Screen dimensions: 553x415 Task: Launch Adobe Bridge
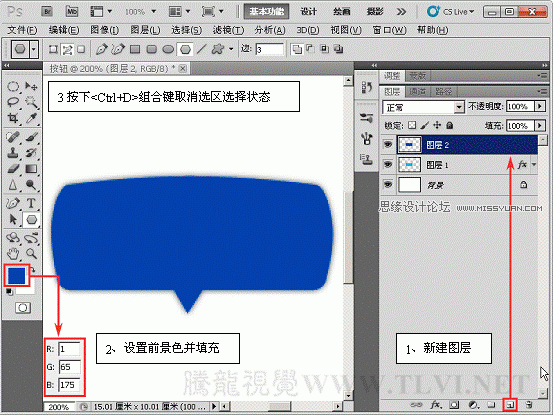tap(47, 12)
